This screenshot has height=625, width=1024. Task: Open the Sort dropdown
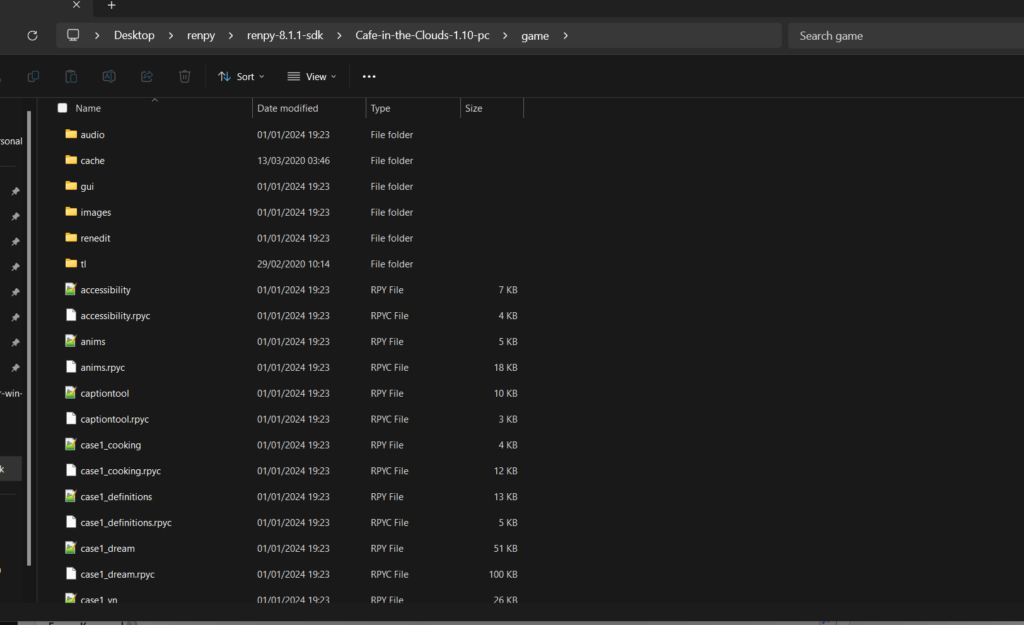pos(241,76)
